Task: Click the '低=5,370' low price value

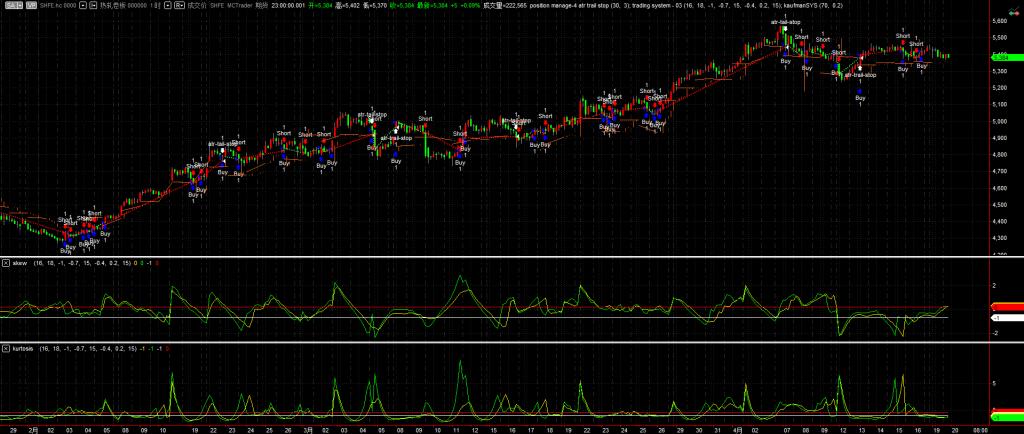Action: point(376,5)
